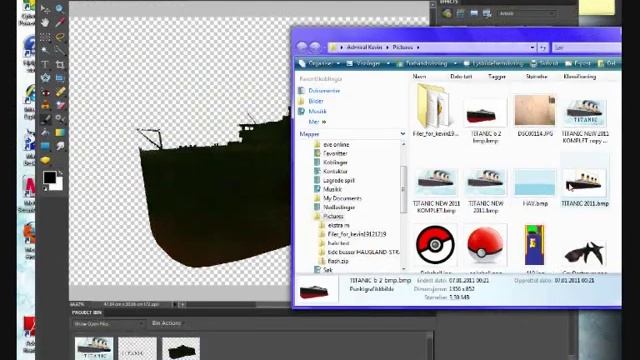Open the black foreground color swatch
This screenshot has height=360, width=640.
click(x=49, y=178)
